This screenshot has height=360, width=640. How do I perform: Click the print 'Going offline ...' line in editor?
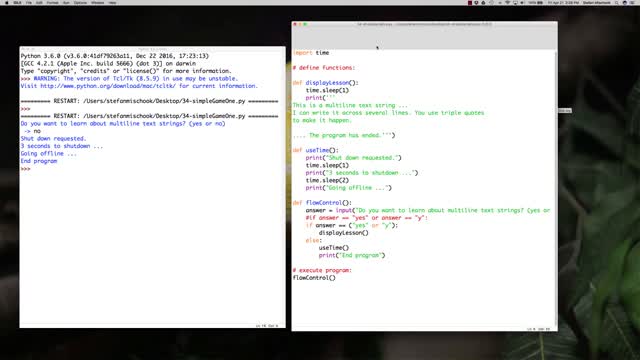point(349,188)
